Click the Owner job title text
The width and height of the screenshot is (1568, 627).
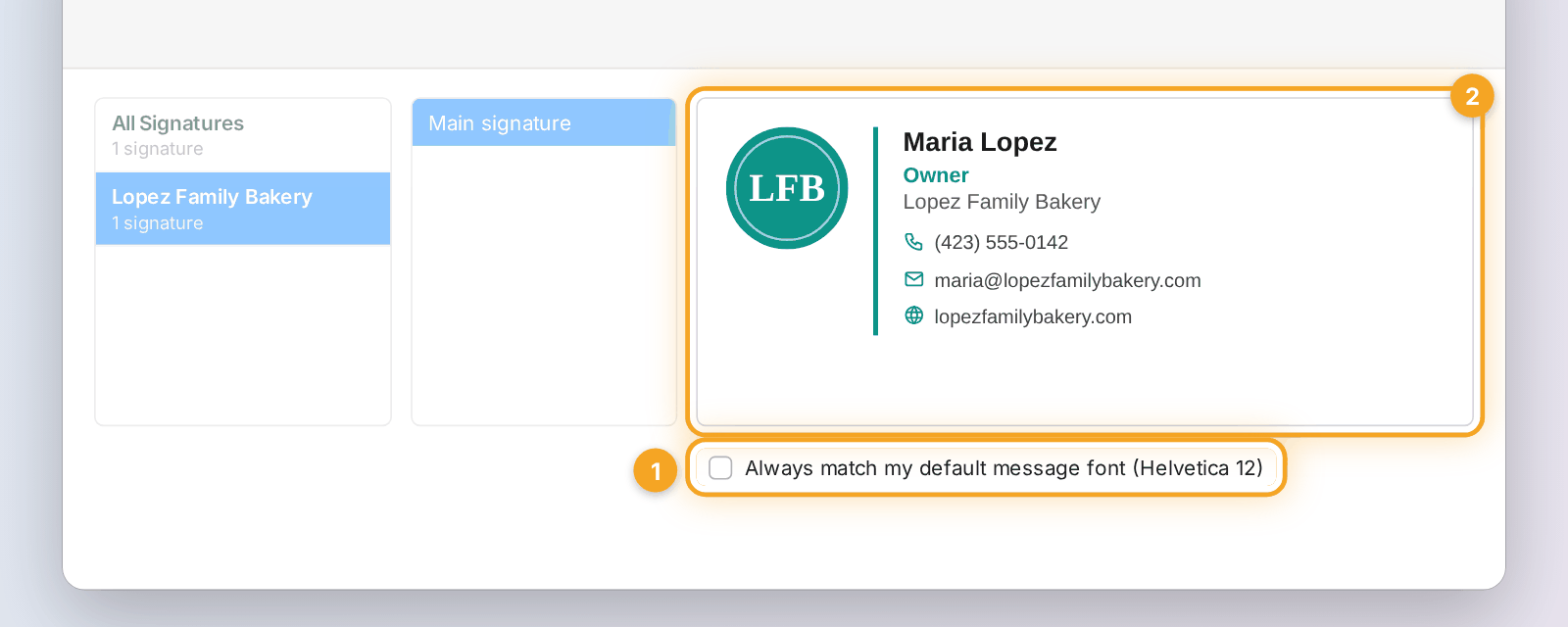coord(936,175)
